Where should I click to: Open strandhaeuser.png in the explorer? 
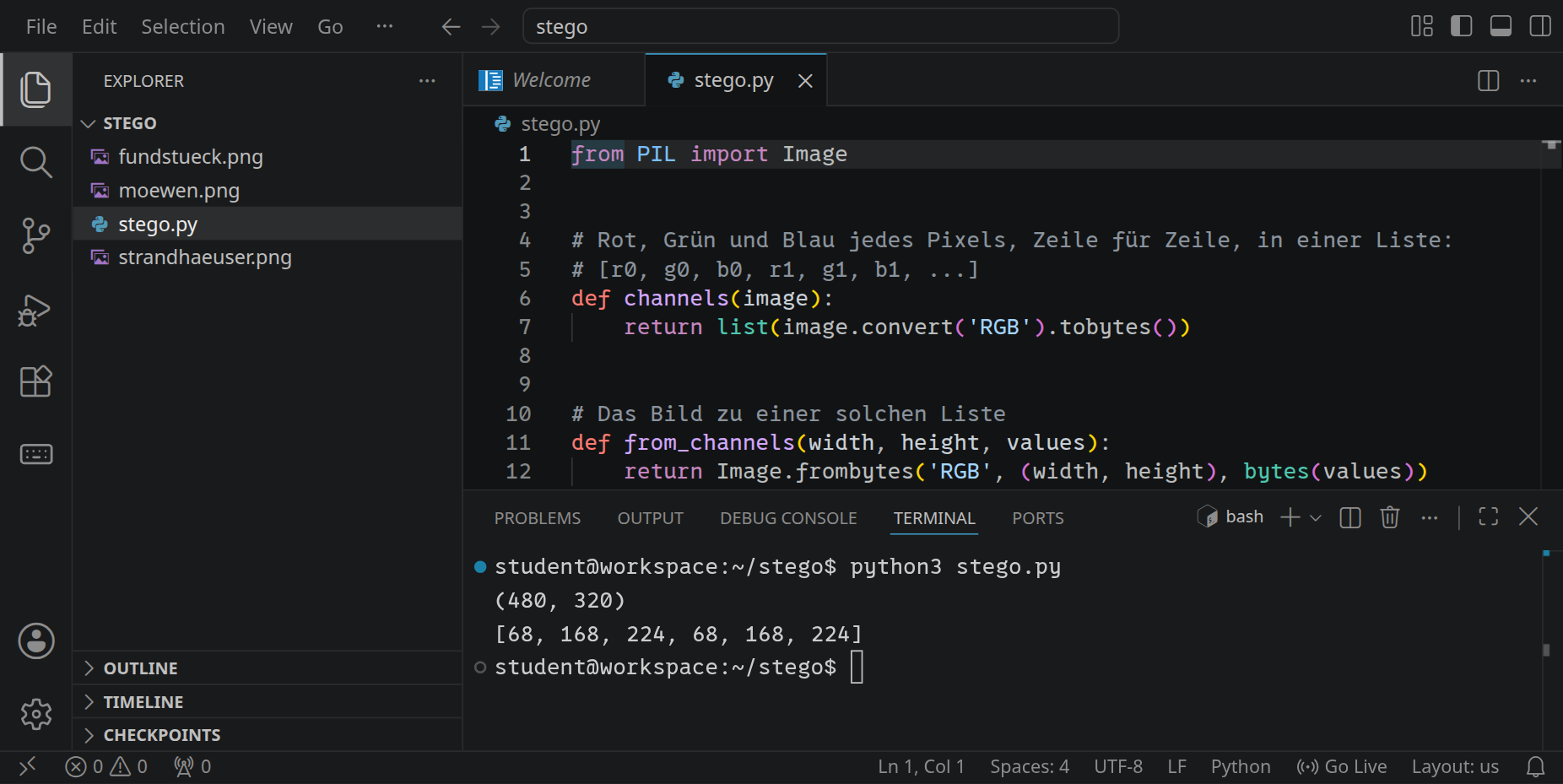(x=267, y=257)
